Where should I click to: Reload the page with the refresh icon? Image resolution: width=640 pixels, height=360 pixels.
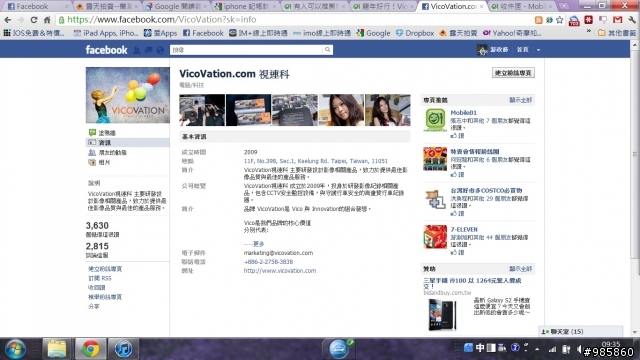pyautogui.click(x=33, y=20)
